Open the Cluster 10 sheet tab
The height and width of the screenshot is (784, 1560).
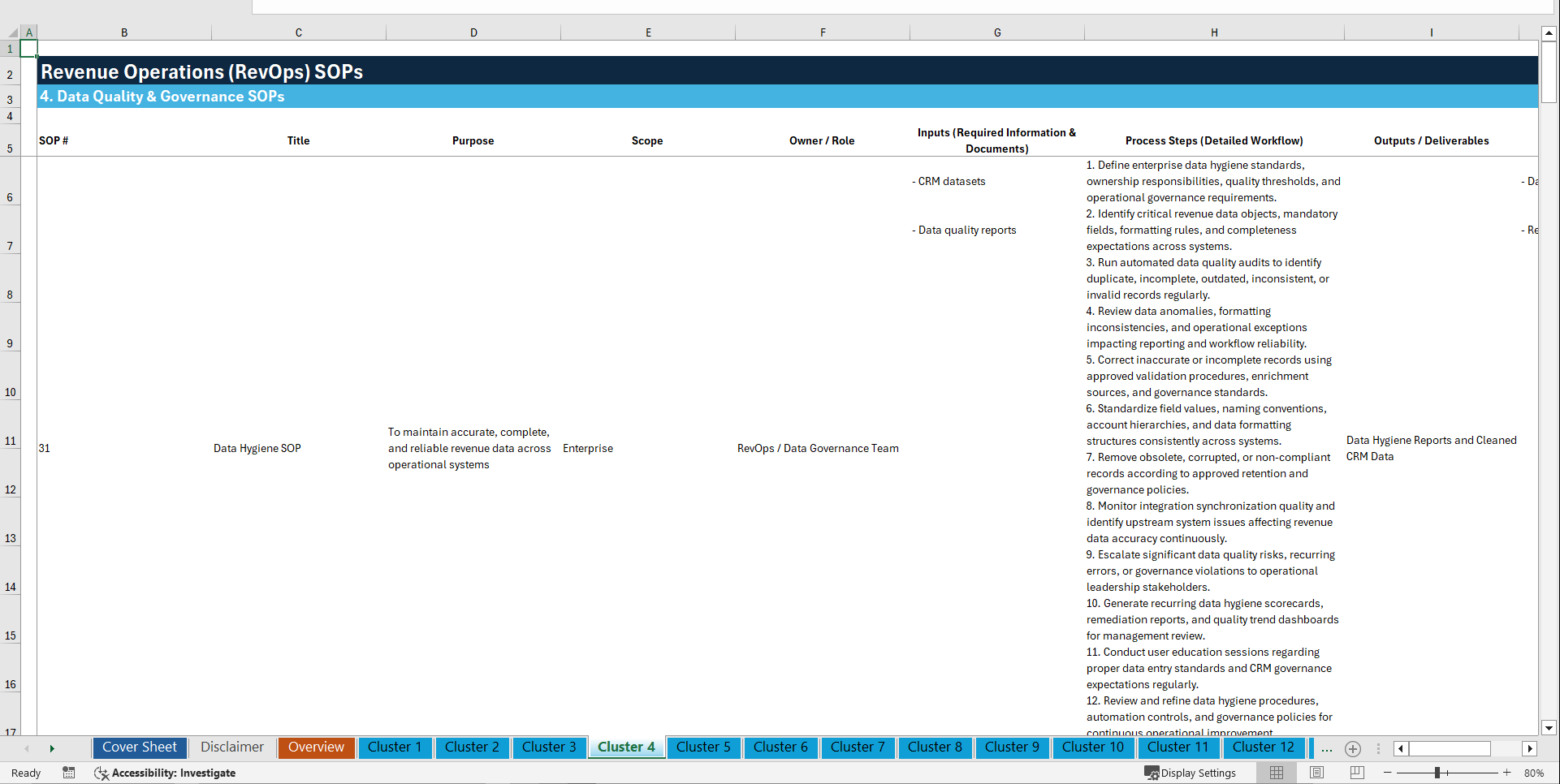click(x=1093, y=747)
